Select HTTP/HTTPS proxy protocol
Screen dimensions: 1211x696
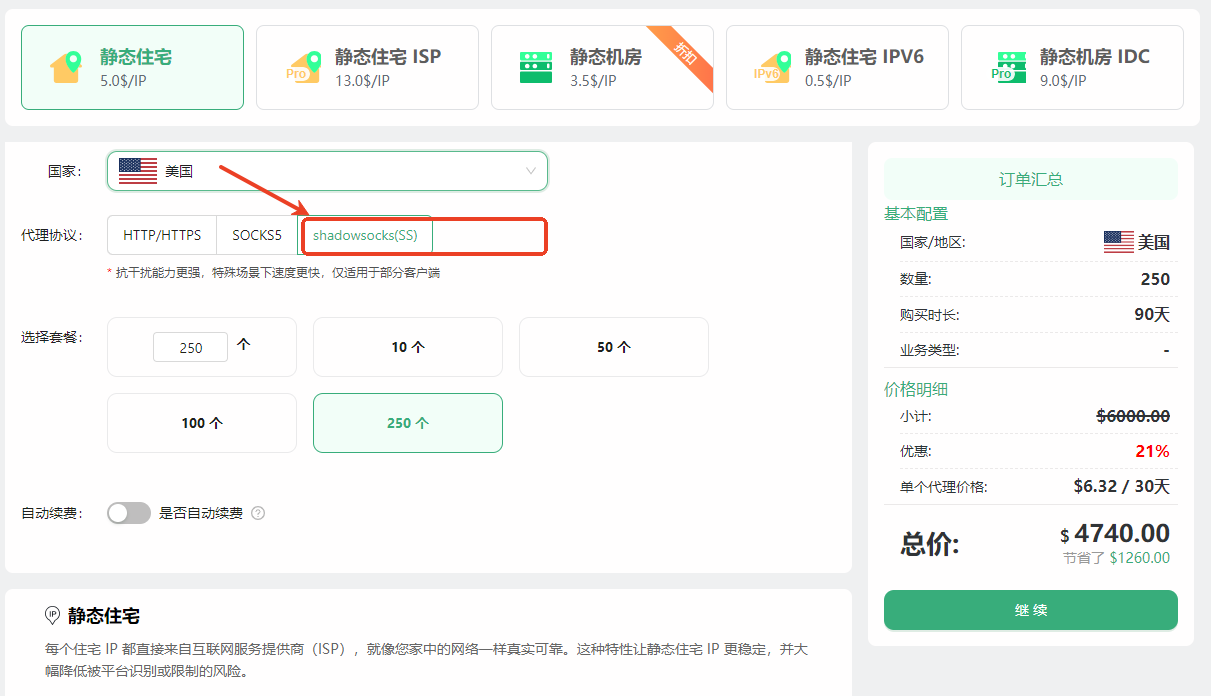point(162,236)
